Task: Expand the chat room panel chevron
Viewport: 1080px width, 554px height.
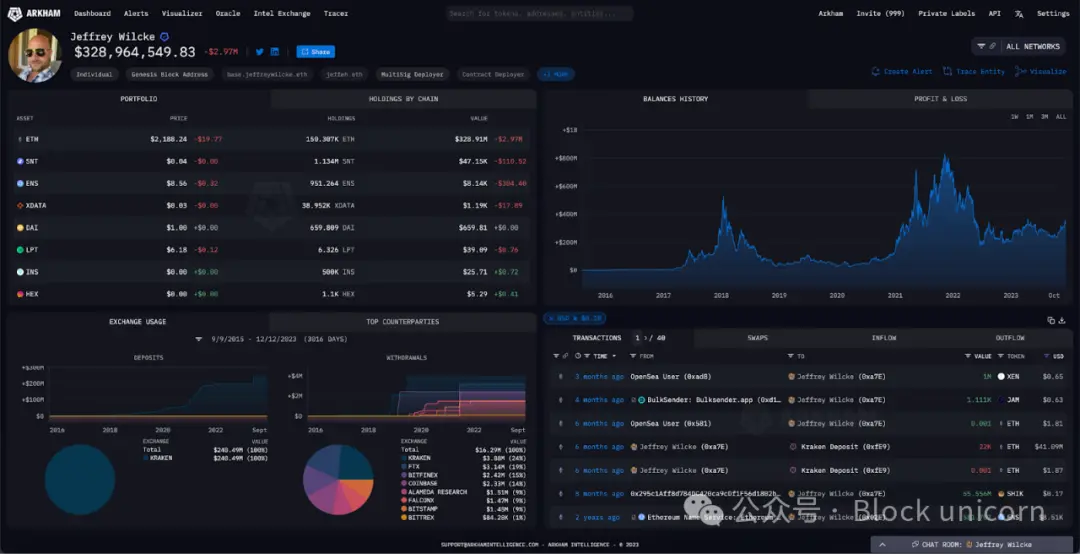Action: coord(881,545)
